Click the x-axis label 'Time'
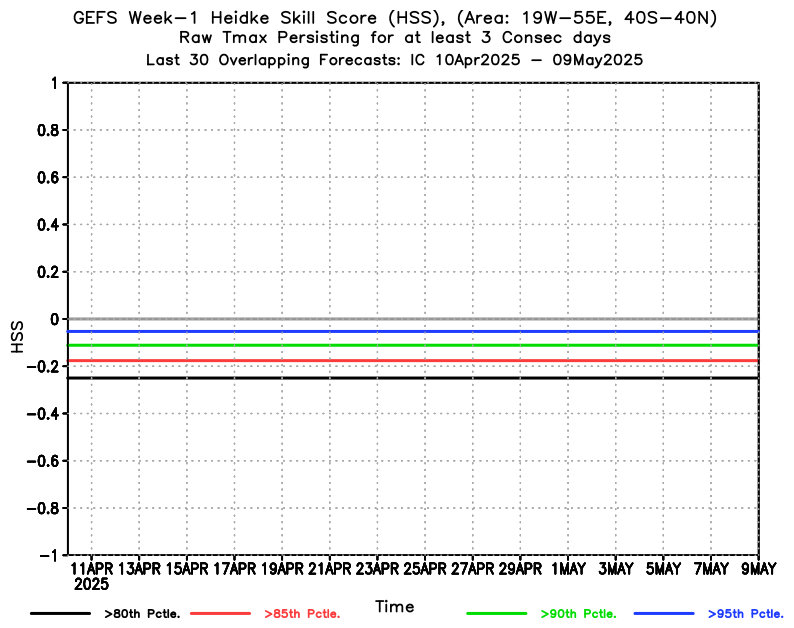 tap(395, 606)
